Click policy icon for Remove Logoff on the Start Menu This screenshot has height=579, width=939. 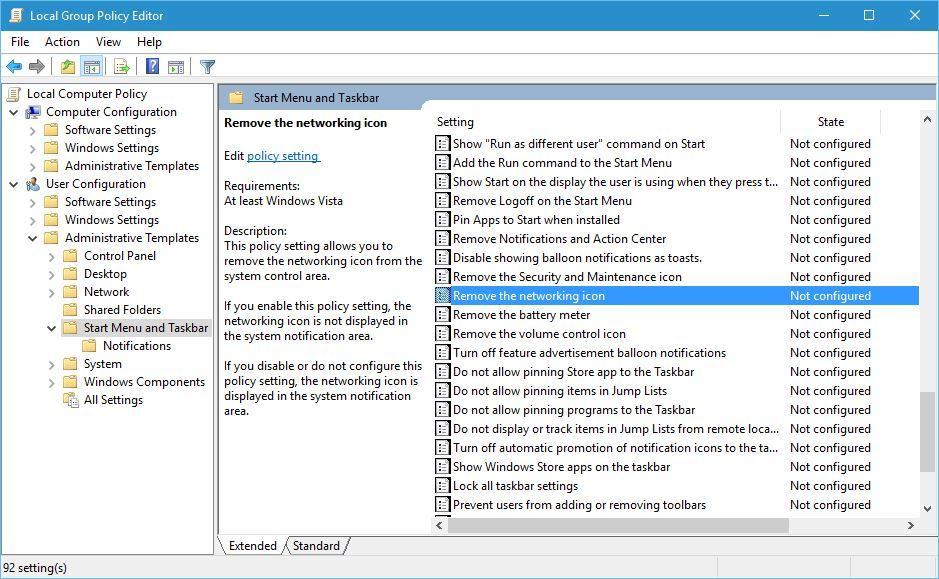(442, 201)
